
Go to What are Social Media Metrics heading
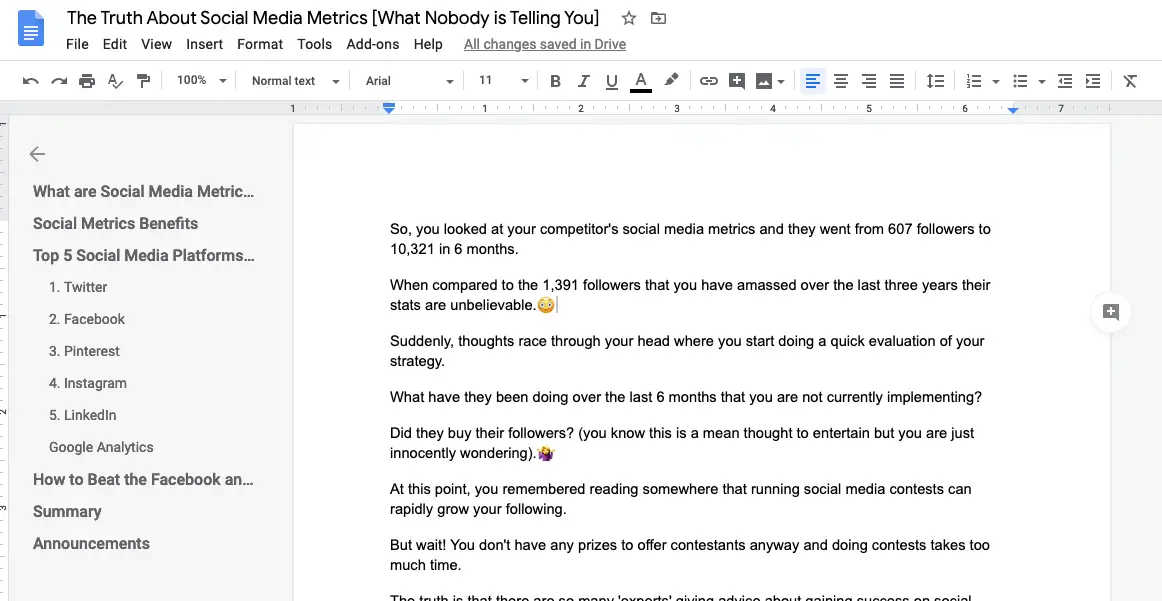pos(144,191)
